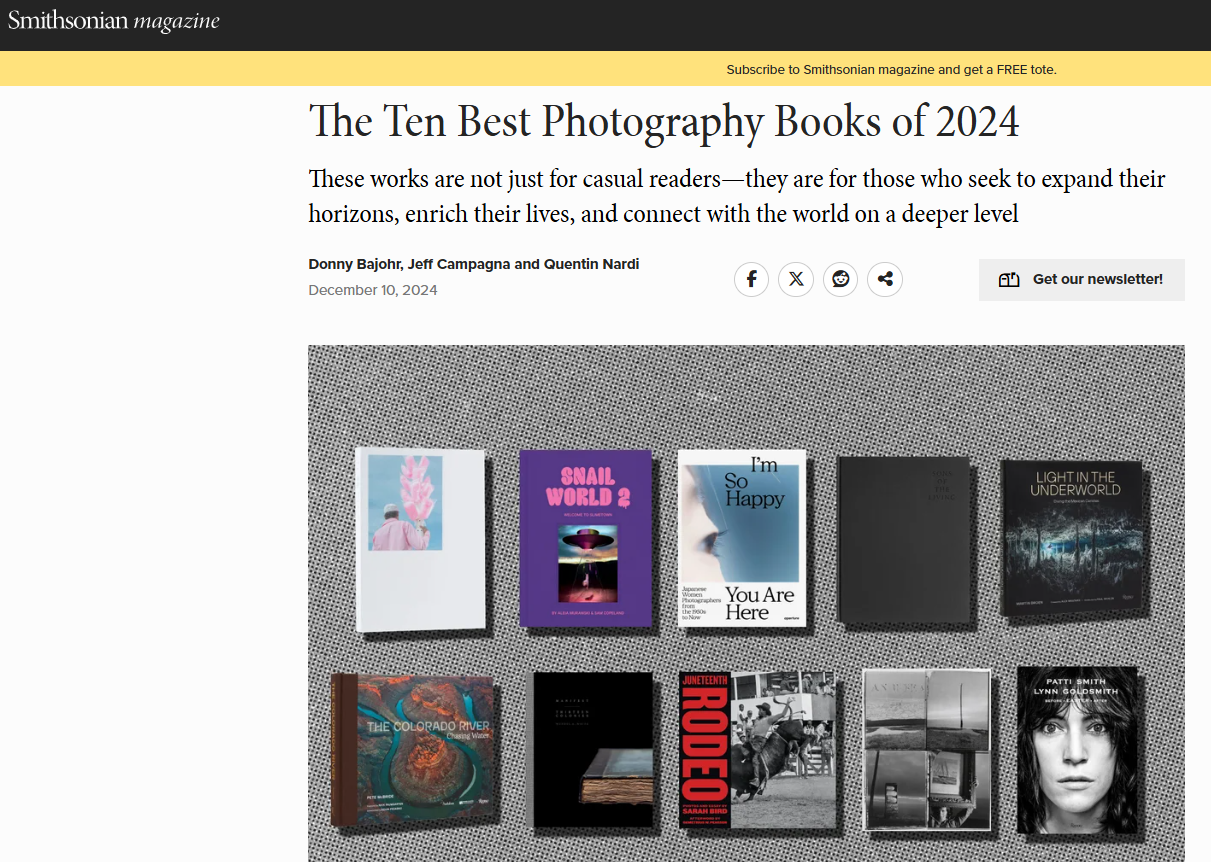Open the Subscribe to Smithsonian magazine banner link
Viewport: 1211px width, 862px height.
tap(891, 69)
